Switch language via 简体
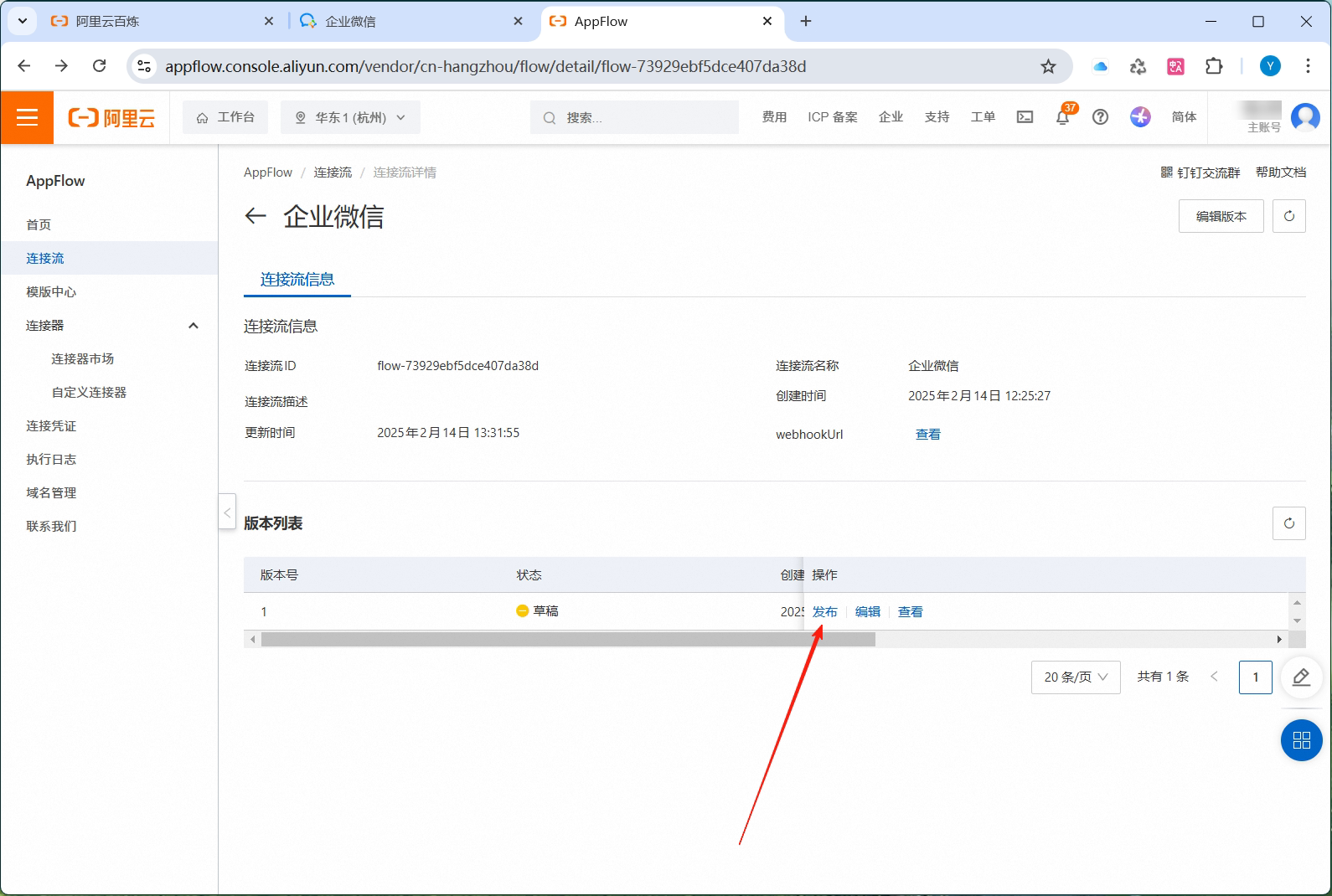Image resolution: width=1332 pixels, height=896 pixels. pyautogui.click(x=1184, y=117)
